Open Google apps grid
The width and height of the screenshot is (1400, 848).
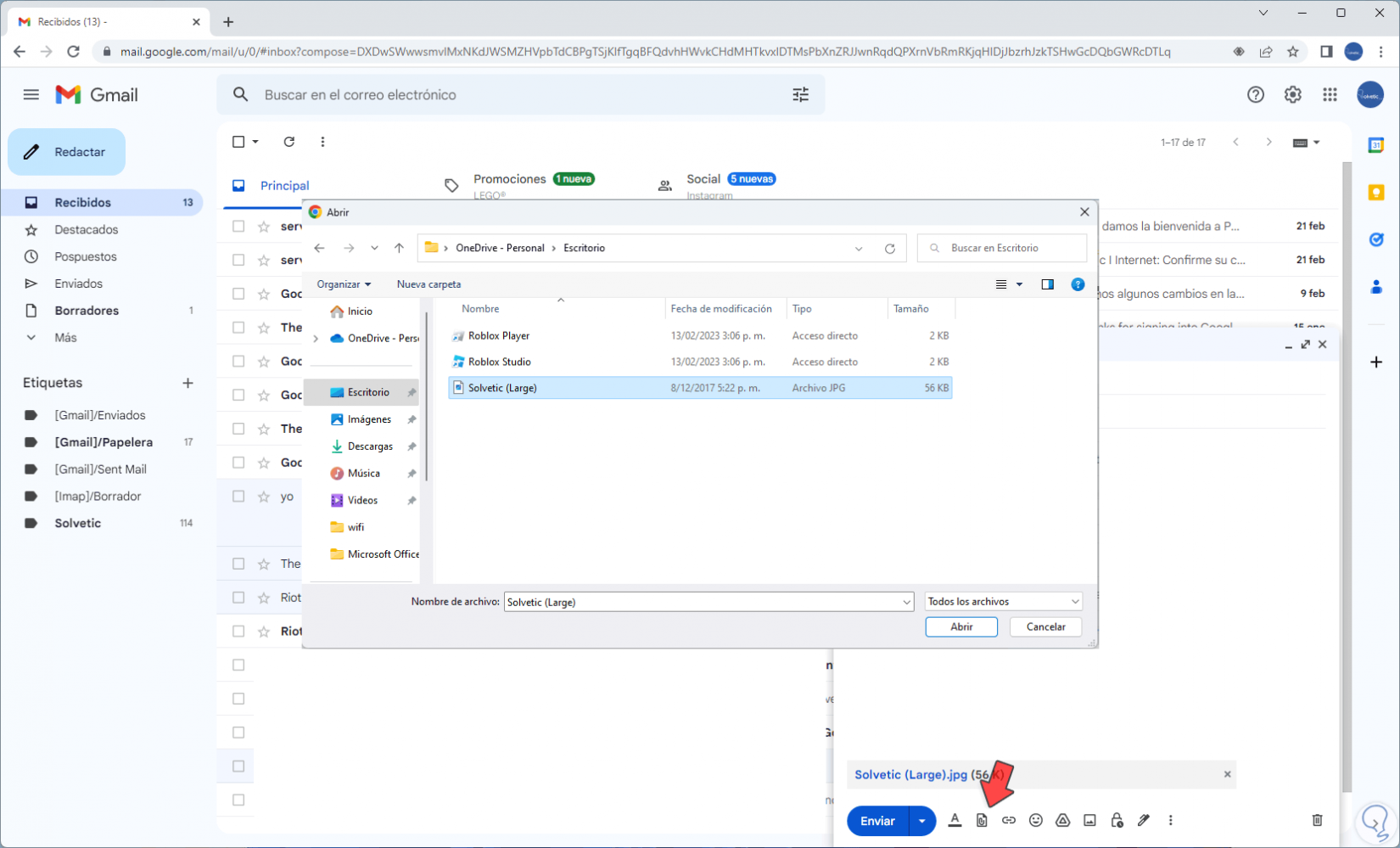click(1330, 94)
